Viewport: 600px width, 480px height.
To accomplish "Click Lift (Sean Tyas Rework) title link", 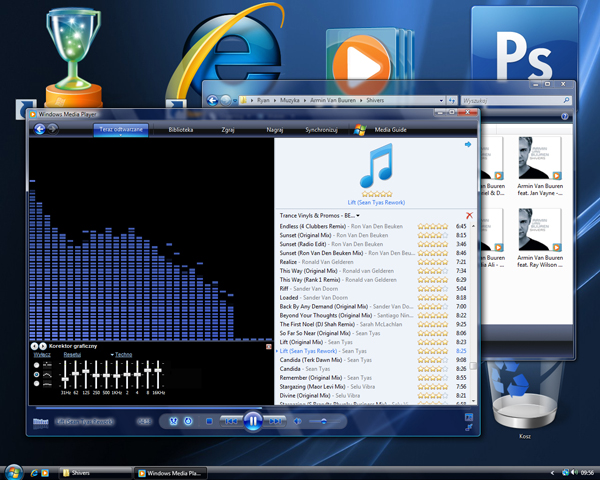I will click(376, 202).
